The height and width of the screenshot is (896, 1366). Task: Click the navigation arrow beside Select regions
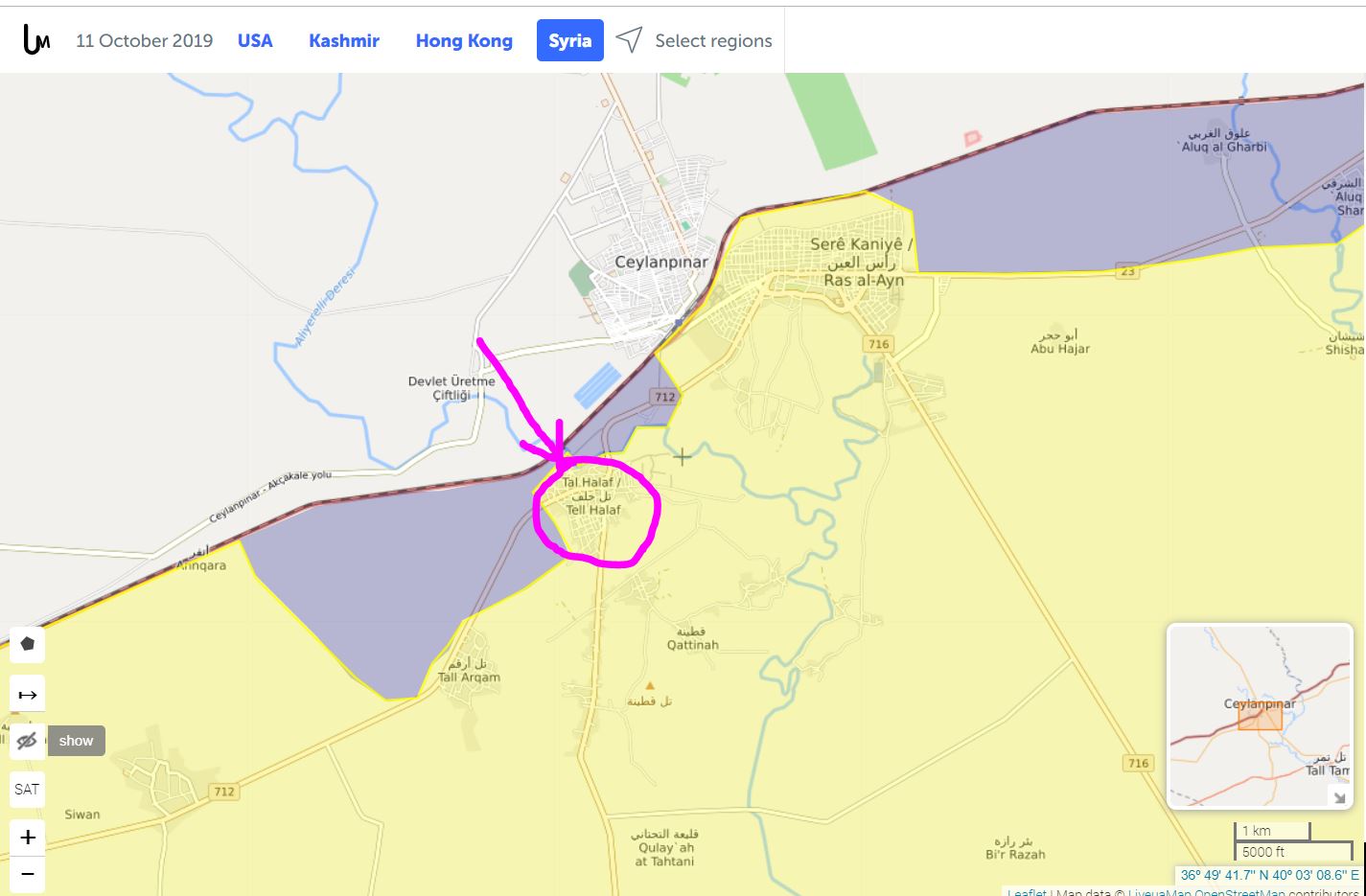629,40
